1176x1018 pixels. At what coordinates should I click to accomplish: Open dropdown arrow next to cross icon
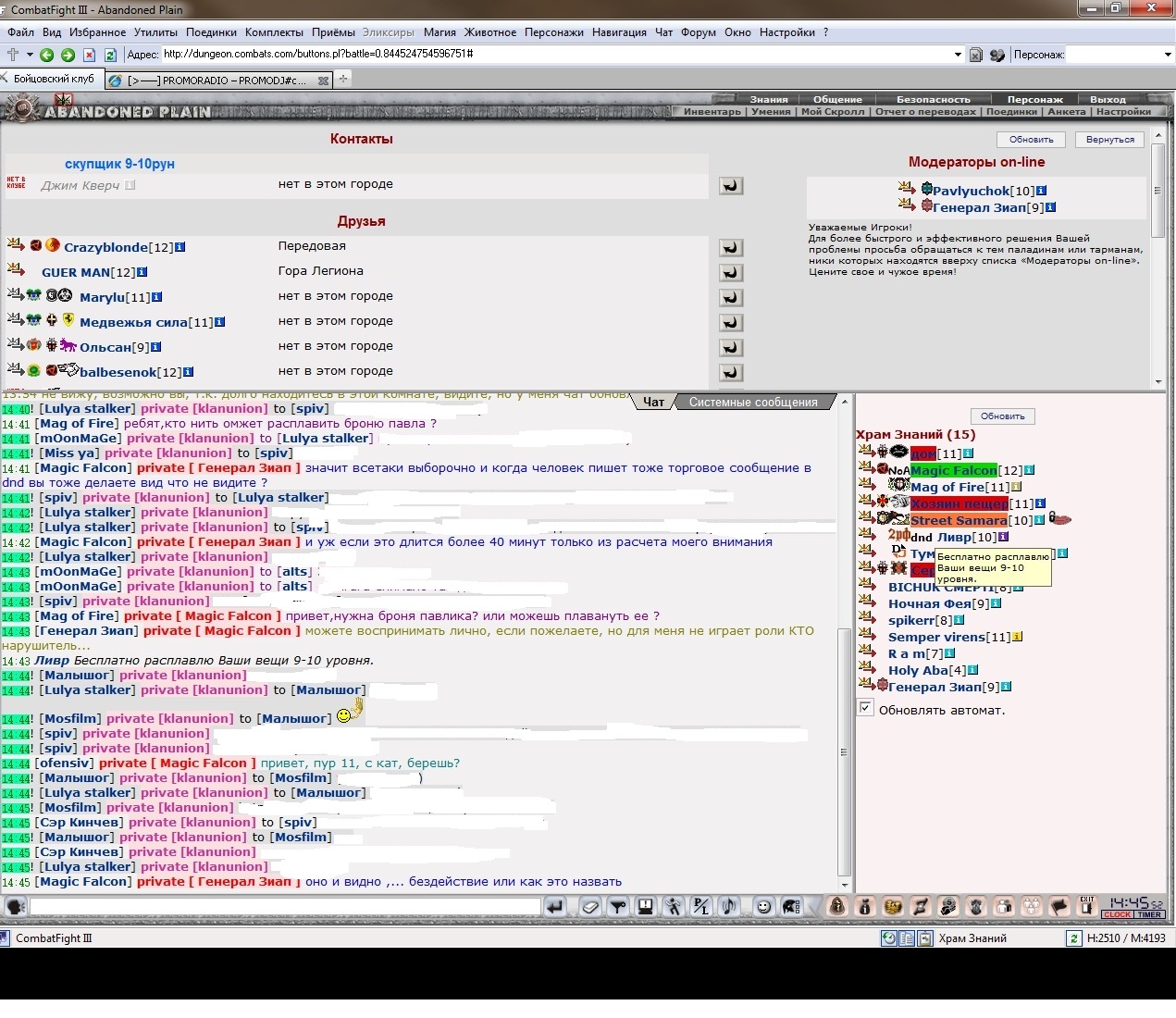pyautogui.click(x=30, y=55)
